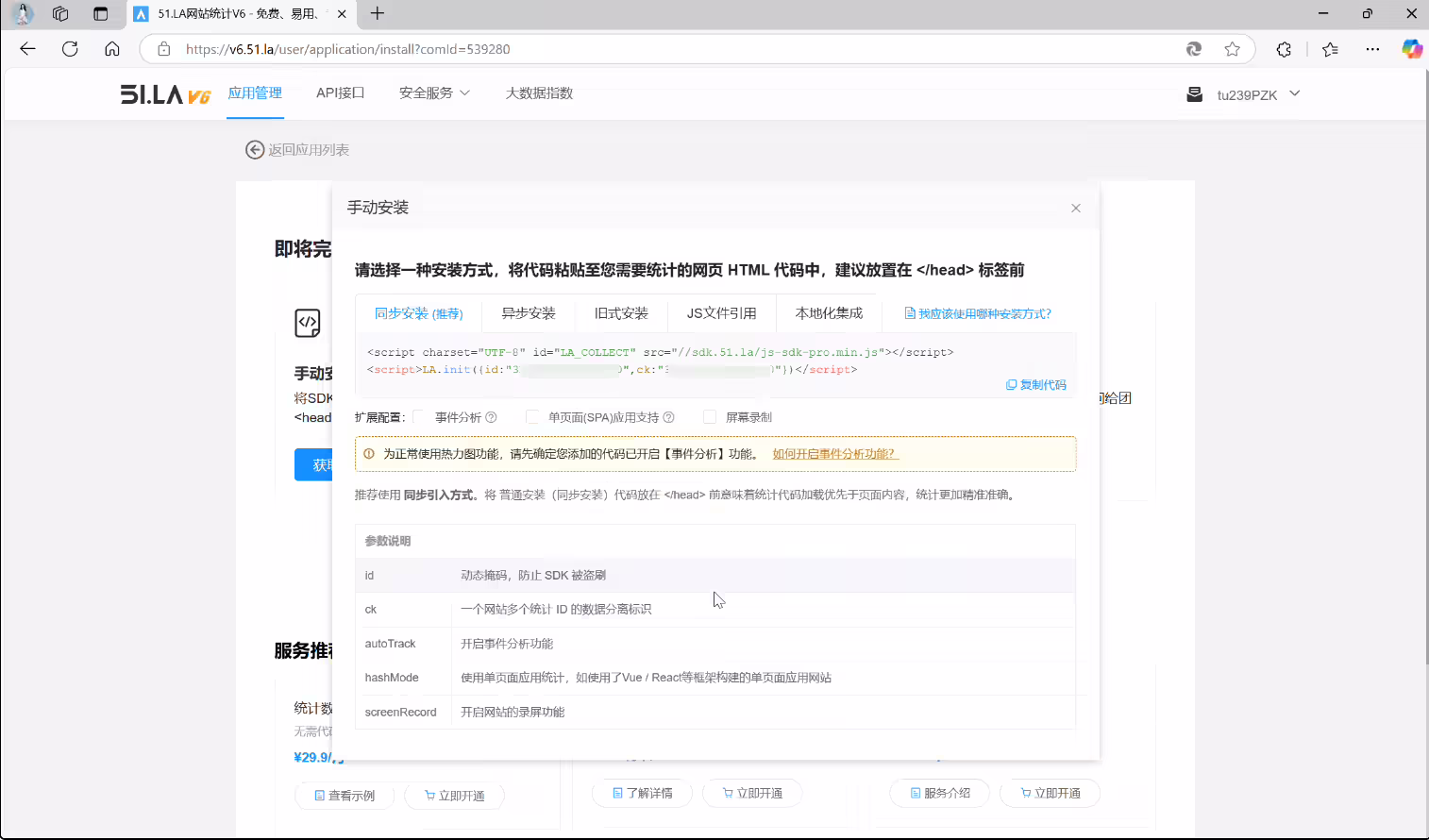
Task: Click the 51.LA V6 logo
Action: [165, 94]
